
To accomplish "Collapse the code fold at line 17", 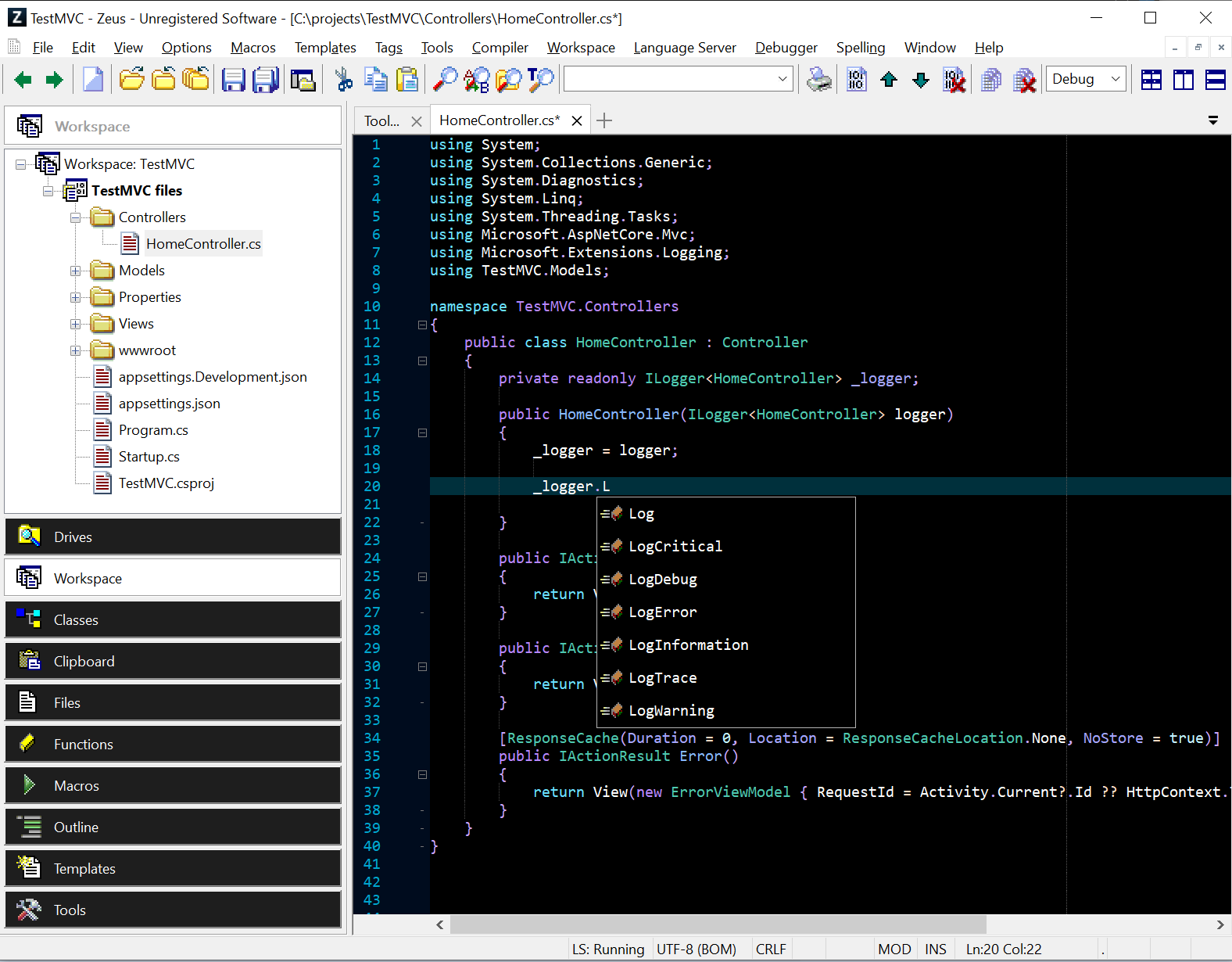I will (422, 433).
